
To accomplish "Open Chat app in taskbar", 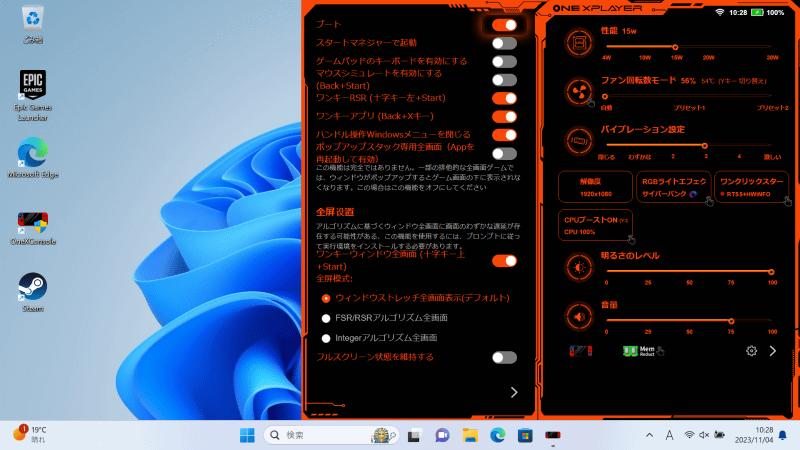I will coord(442,435).
